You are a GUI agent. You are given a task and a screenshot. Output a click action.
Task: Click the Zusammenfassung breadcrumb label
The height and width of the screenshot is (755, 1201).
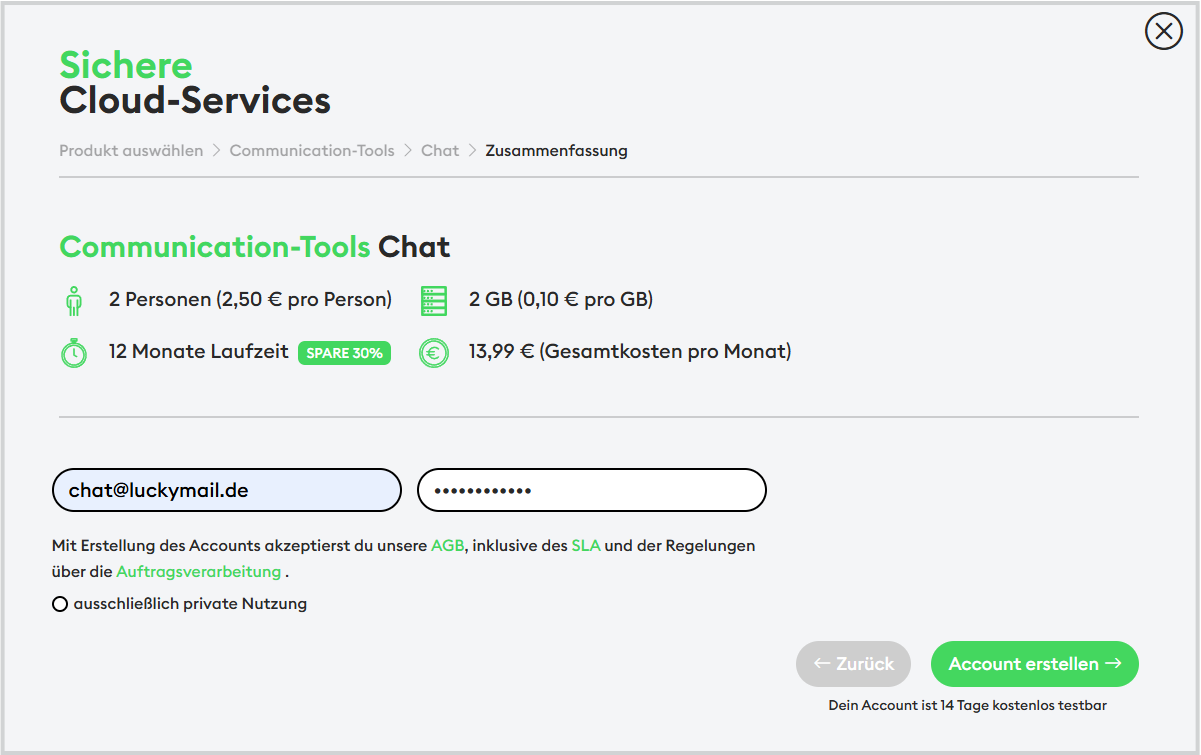[556, 150]
